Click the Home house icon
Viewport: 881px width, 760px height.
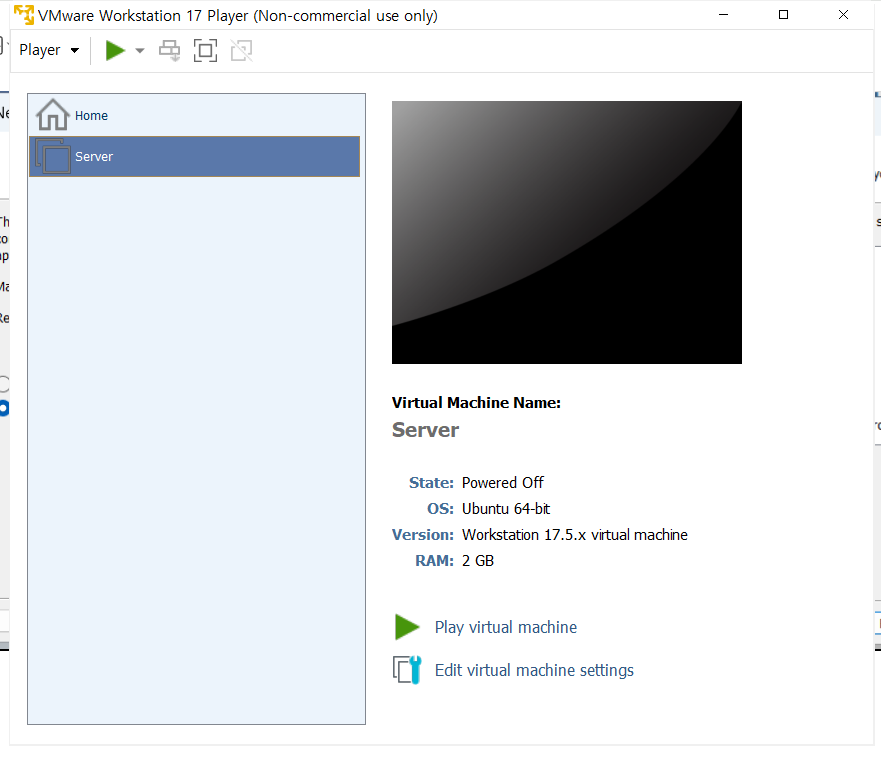pyautogui.click(x=53, y=115)
